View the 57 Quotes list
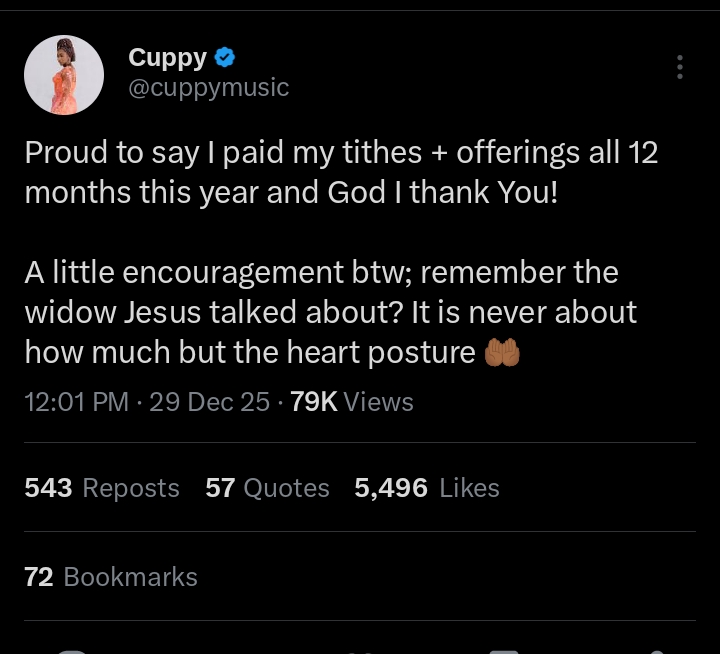The image size is (720, 654). (x=267, y=488)
